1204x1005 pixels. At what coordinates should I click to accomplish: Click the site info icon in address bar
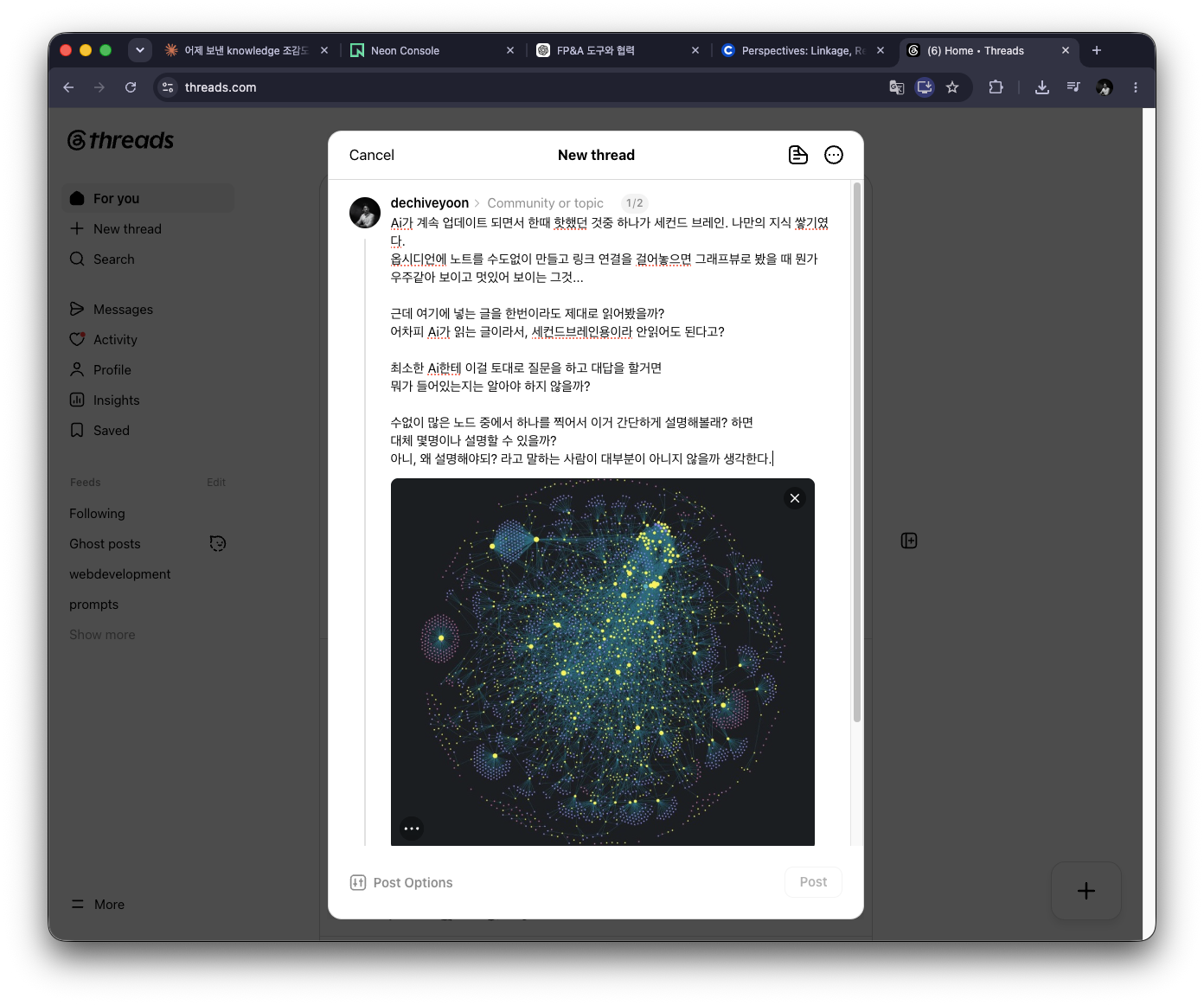168,87
